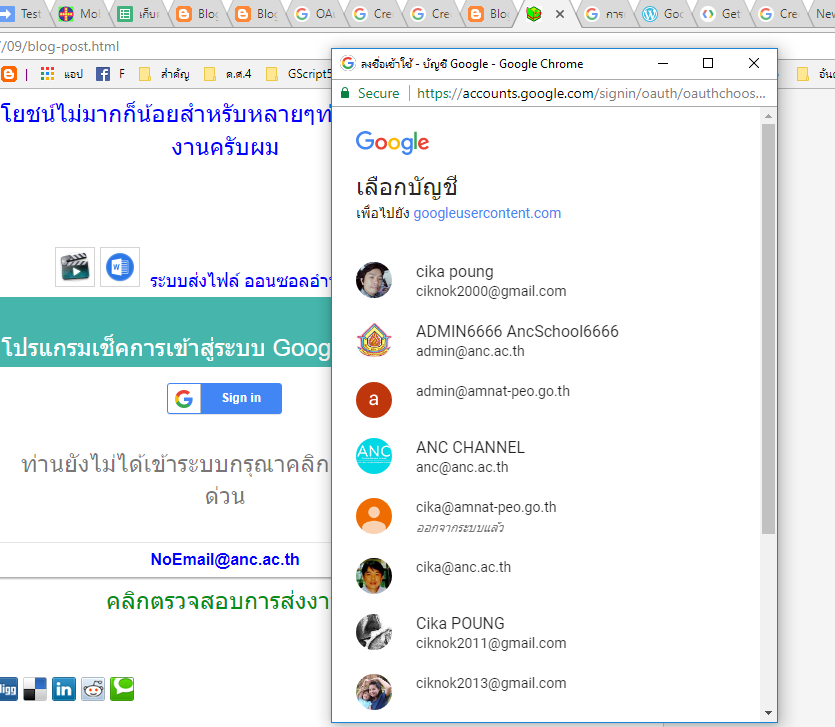
Task: Open the rightmost bookmarks folder
Action: point(815,73)
